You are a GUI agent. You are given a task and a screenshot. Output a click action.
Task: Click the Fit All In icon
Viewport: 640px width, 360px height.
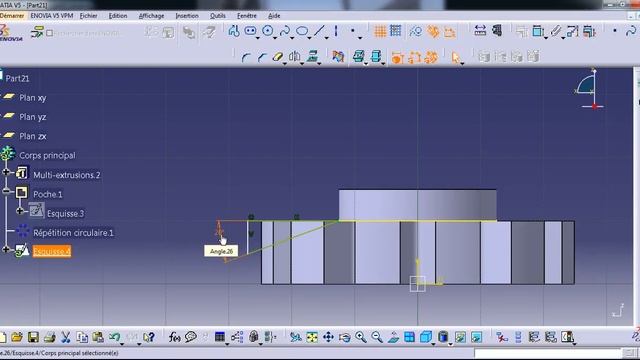(312, 337)
